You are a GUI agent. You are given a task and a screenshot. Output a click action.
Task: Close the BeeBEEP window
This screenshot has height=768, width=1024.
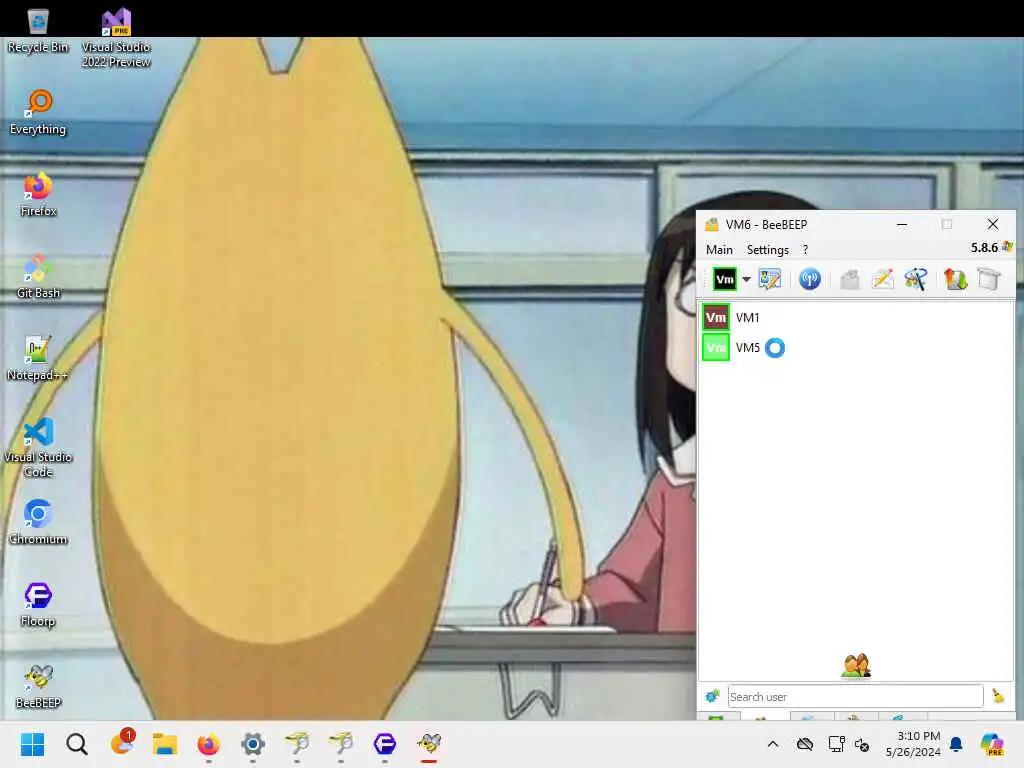(x=993, y=224)
